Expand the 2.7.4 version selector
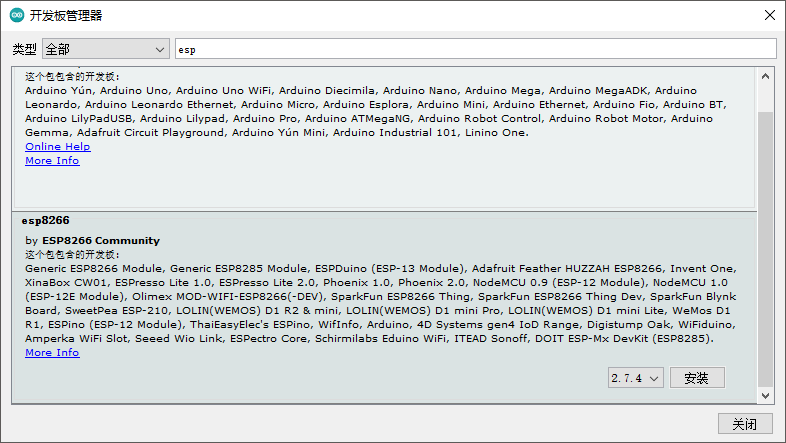The height and width of the screenshot is (443, 786). (x=635, y=378)
